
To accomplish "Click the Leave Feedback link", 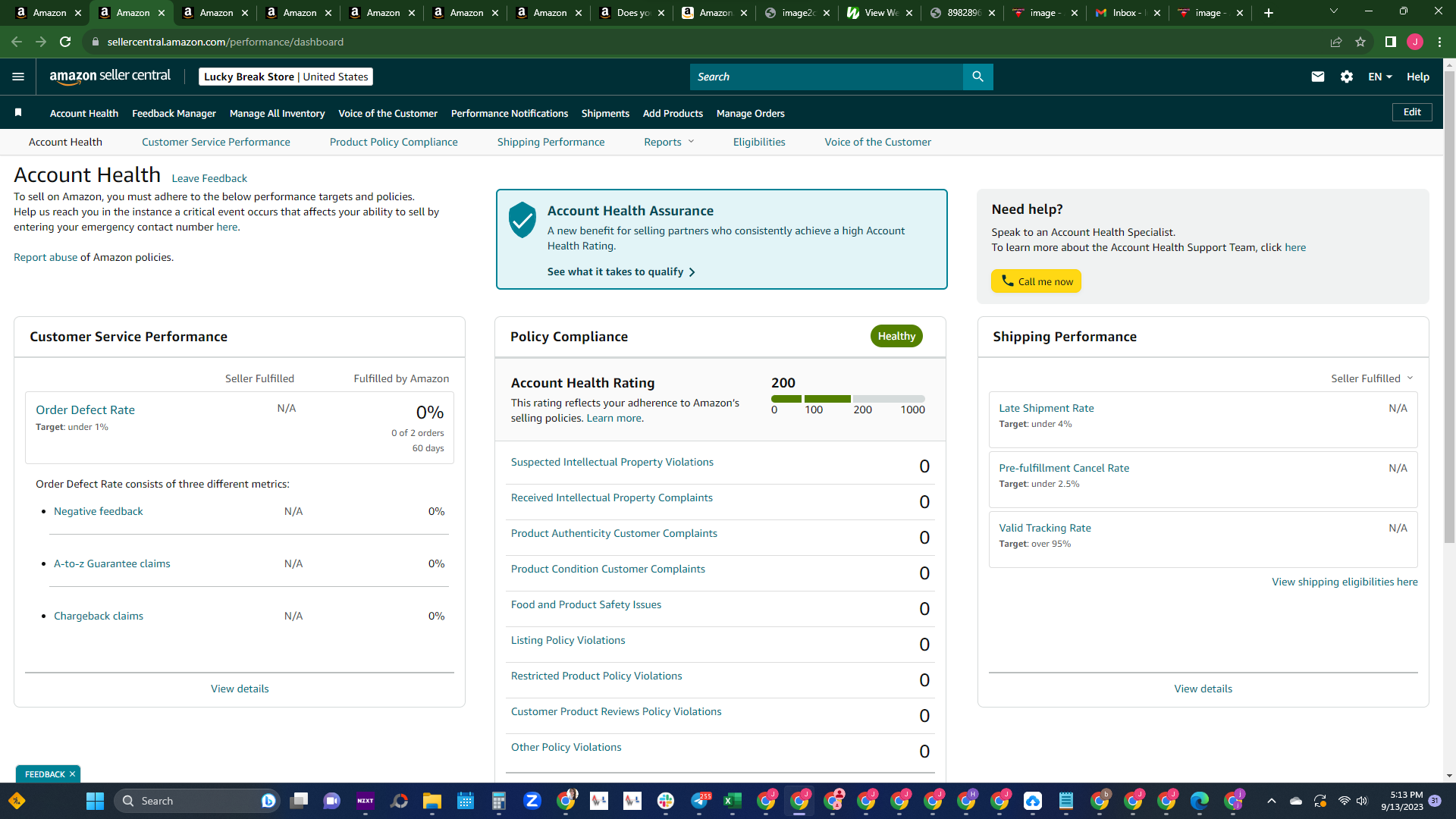I will (209, 178).
